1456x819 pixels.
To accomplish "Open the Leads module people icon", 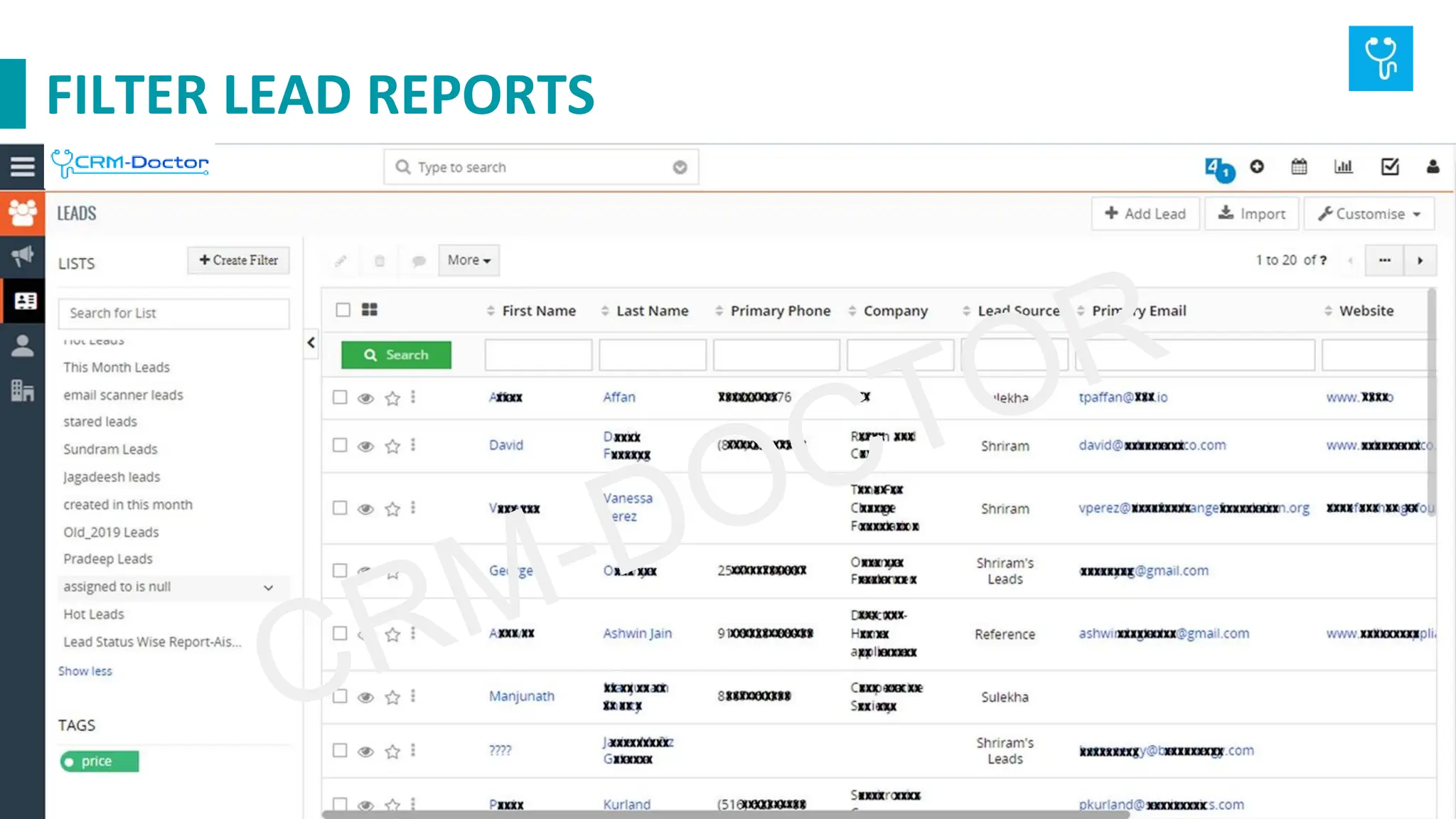I will [22, 213].
